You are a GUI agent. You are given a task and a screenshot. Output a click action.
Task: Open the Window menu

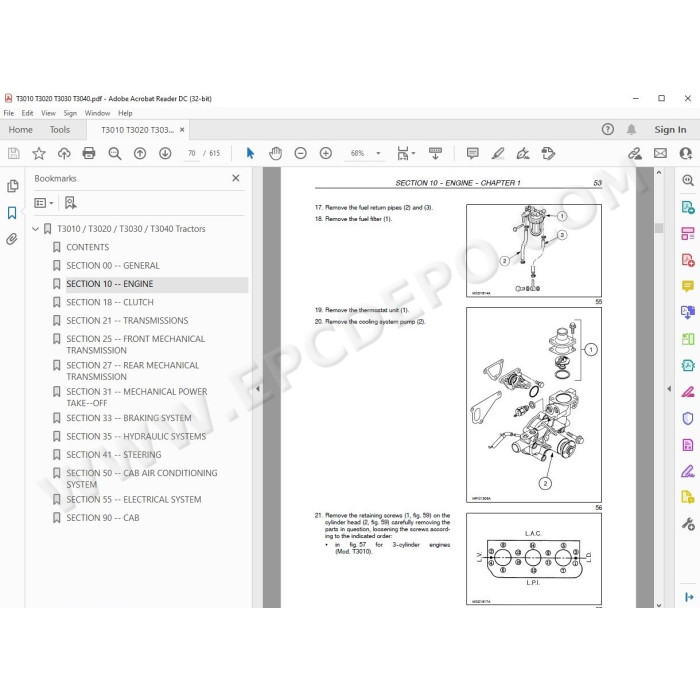click(97, 113)
